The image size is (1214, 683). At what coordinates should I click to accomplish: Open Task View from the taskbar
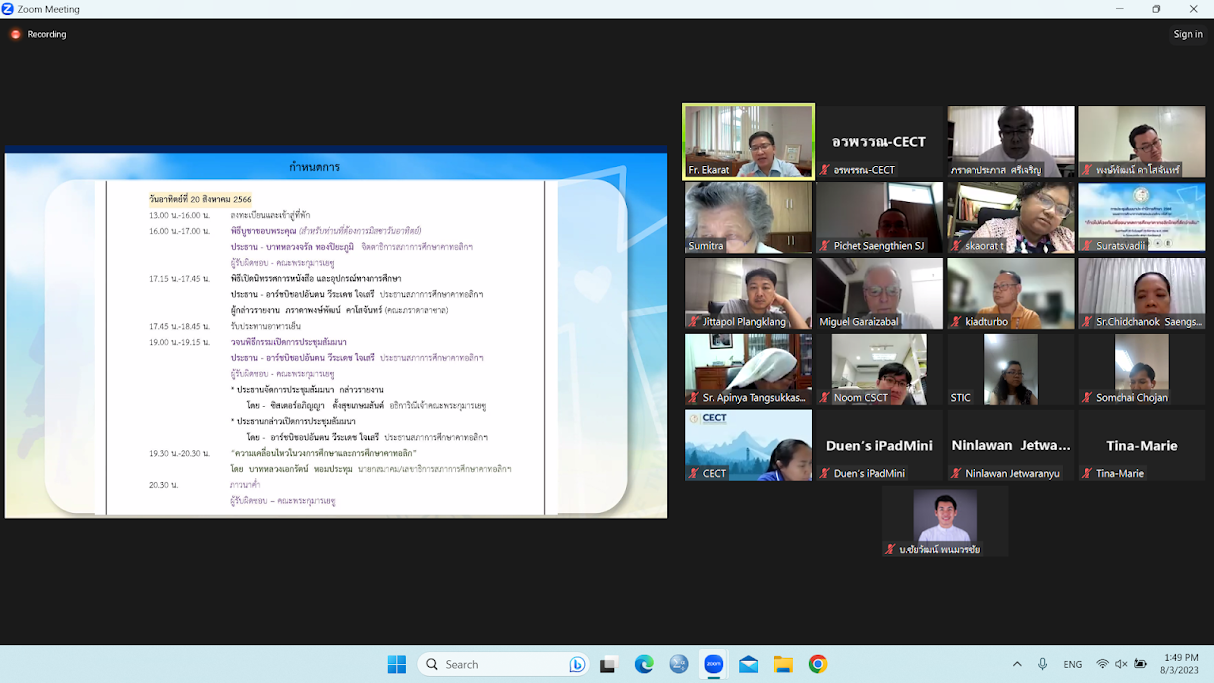(x=608, y=664)
